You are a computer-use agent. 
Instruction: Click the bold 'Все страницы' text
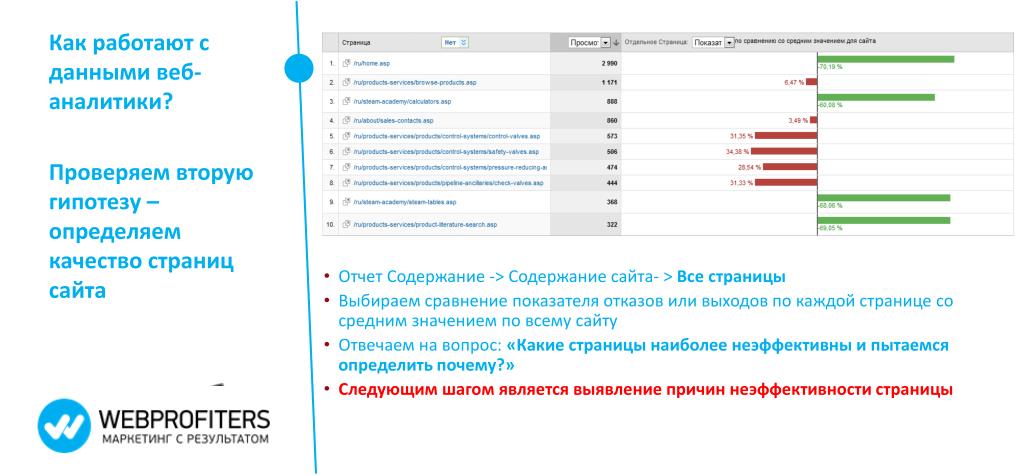click(731, 276)
